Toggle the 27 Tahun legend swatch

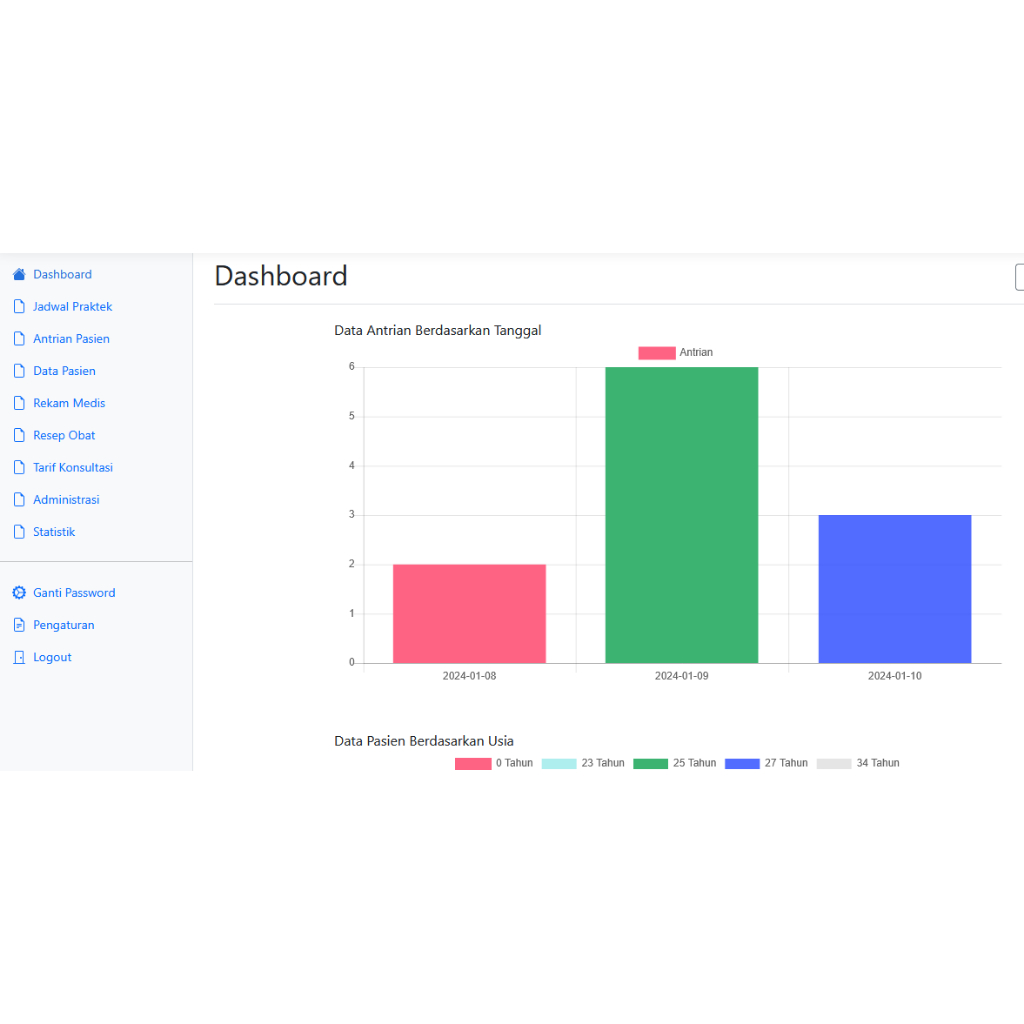coord(743,763)
